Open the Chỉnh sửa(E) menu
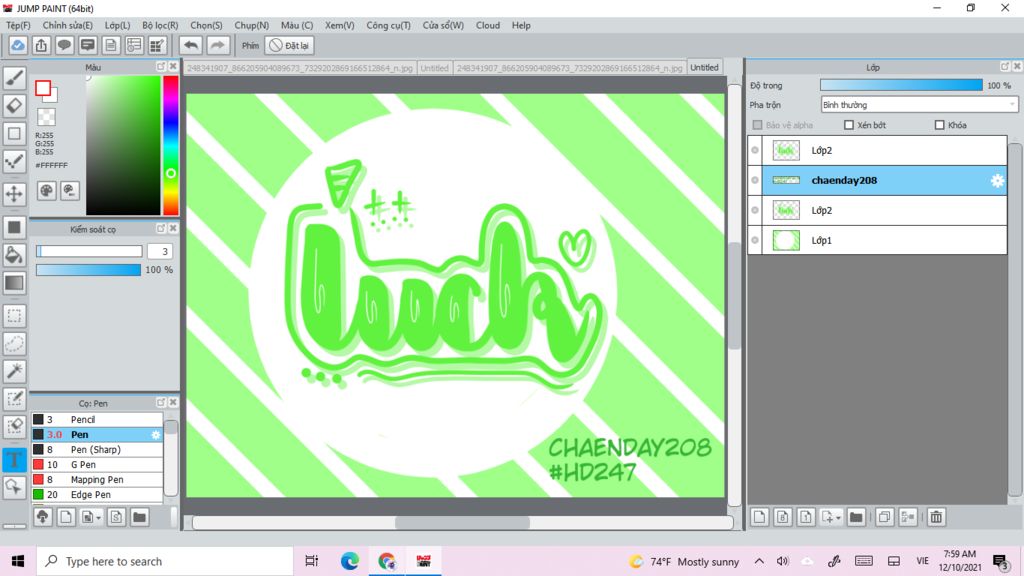 point(67,25)
